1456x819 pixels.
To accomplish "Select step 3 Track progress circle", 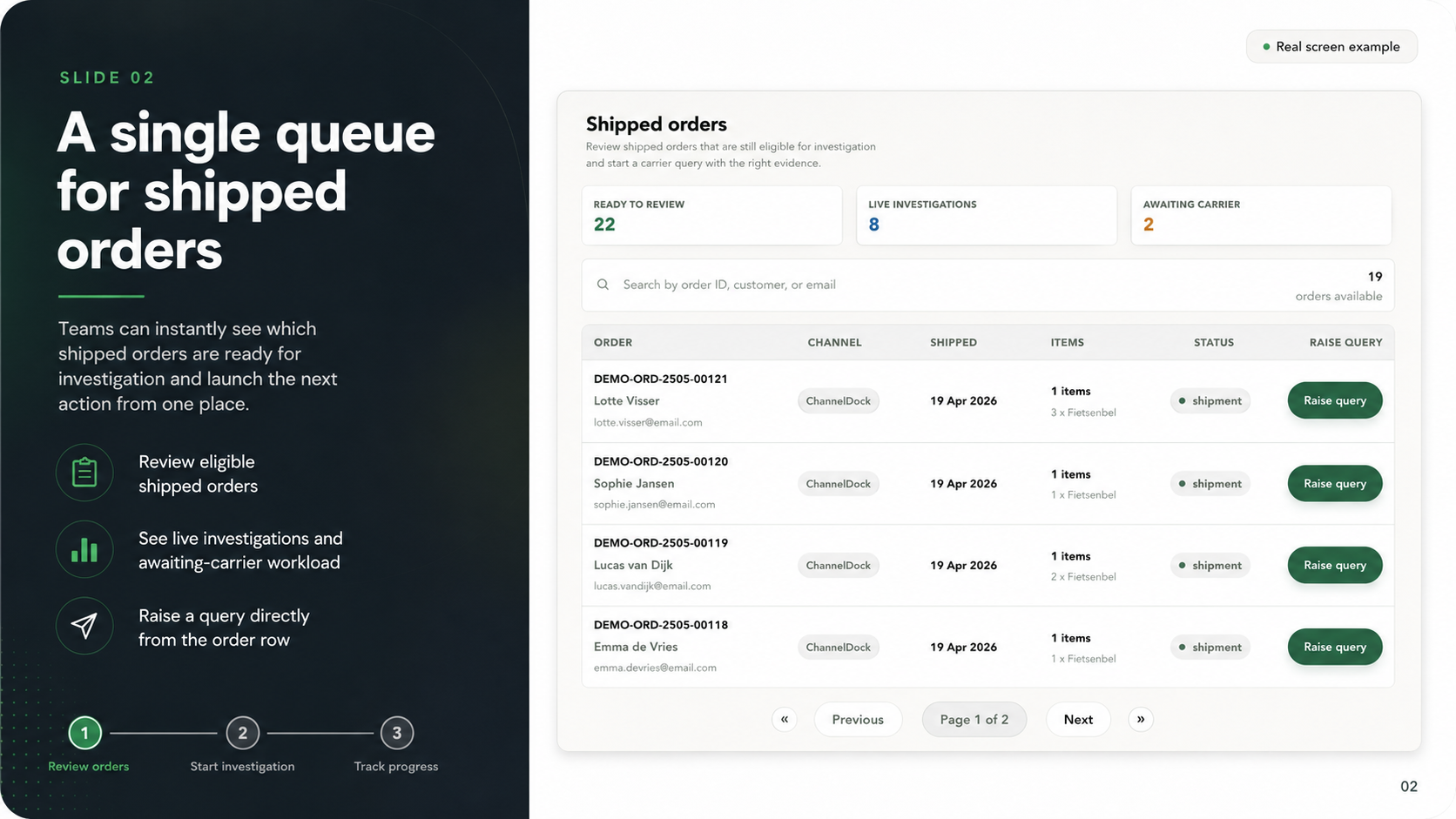I will (x=397, y=733).
